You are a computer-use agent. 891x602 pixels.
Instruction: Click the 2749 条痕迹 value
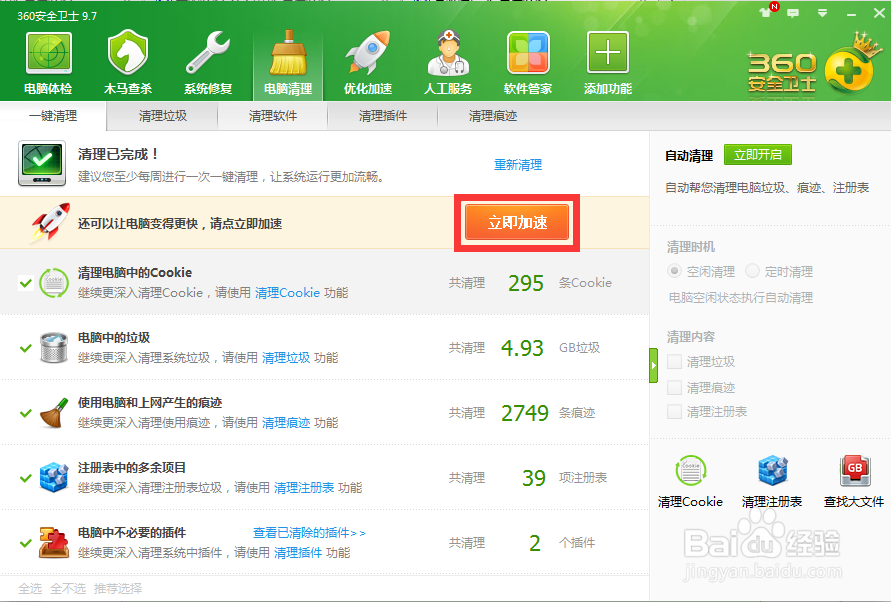(524, 413)
